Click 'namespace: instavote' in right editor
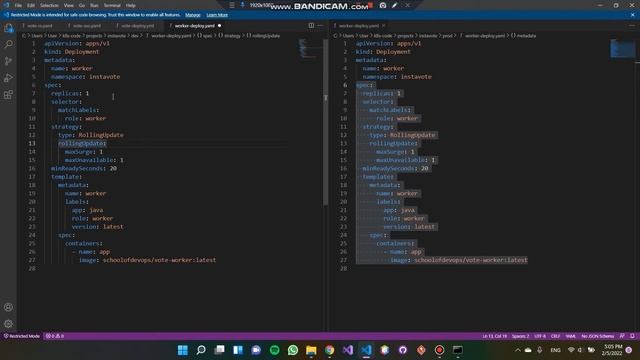Screen dimensions: 640x360 pos(397,77)
